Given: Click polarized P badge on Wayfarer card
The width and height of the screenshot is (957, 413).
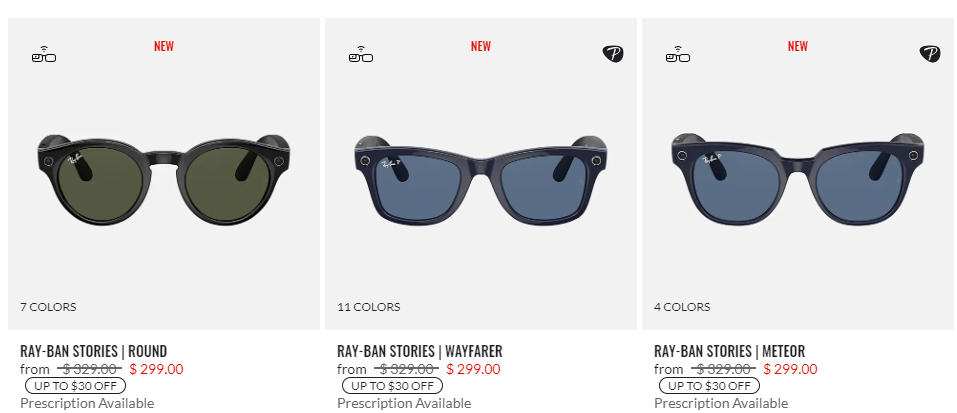Looking at the screenshot, I should 613,54.
